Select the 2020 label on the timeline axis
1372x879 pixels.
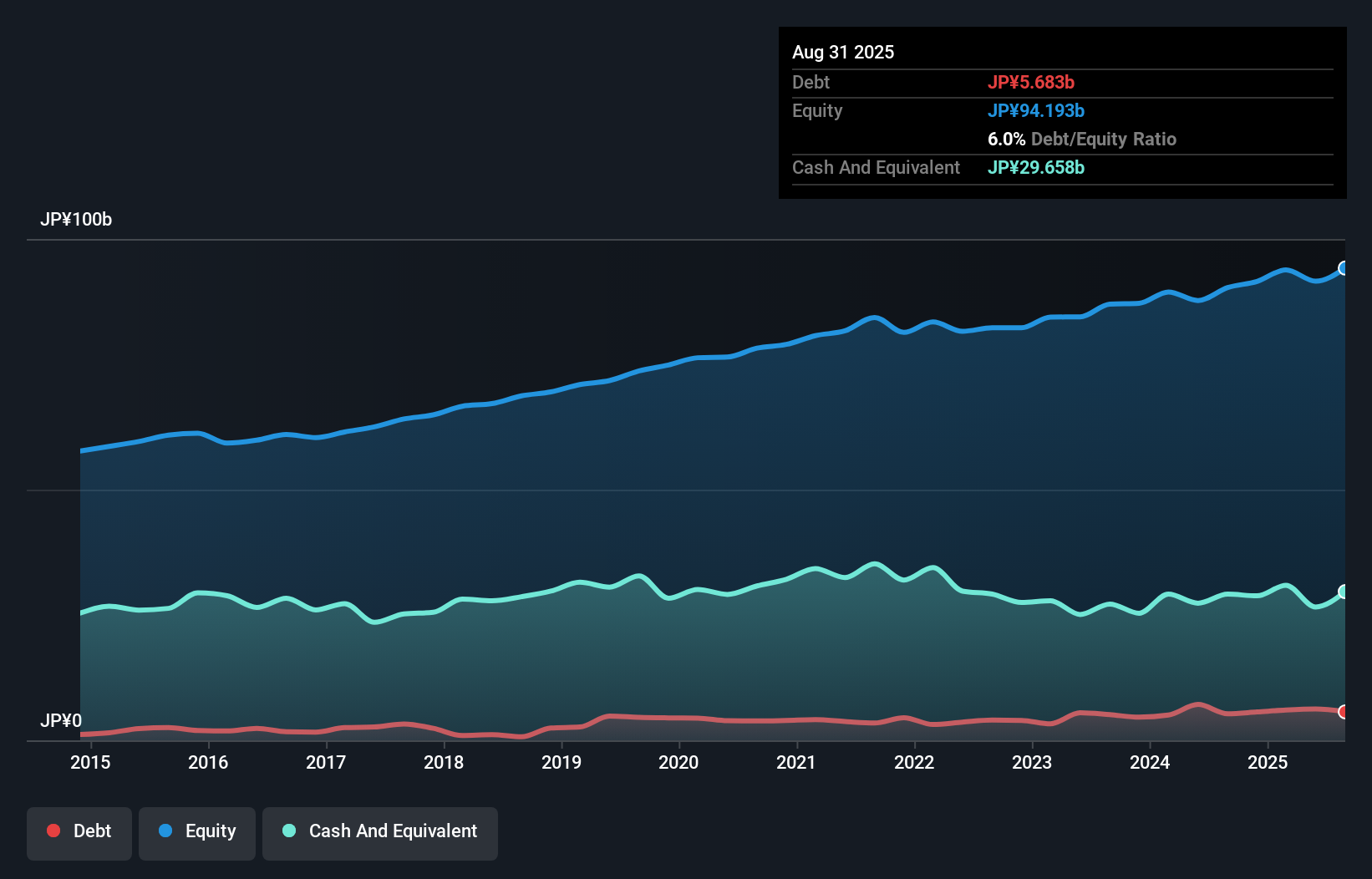pyautogui.click(x=679, y=762)
